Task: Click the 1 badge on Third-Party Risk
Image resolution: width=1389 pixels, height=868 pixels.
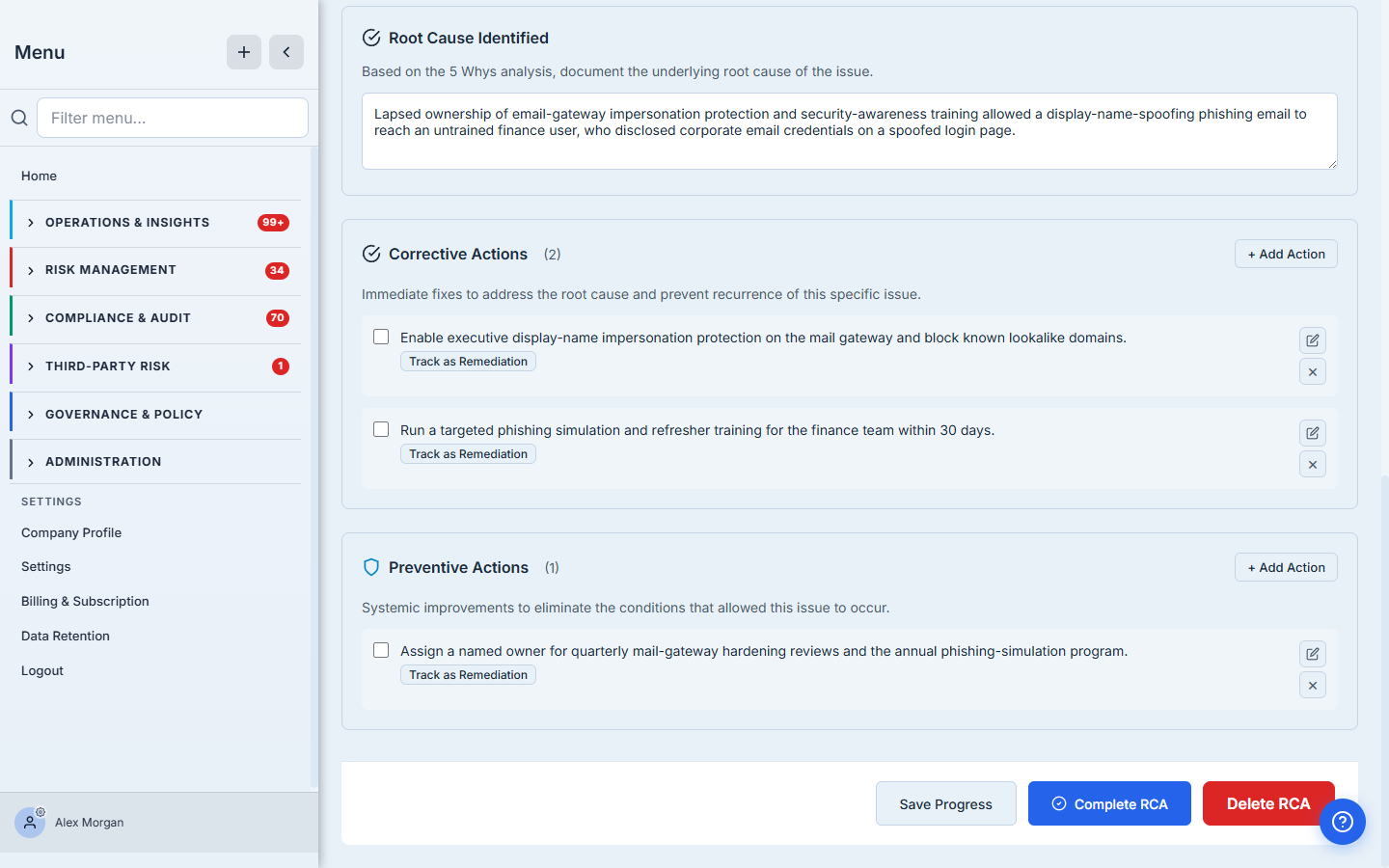Action: point(281,366)
